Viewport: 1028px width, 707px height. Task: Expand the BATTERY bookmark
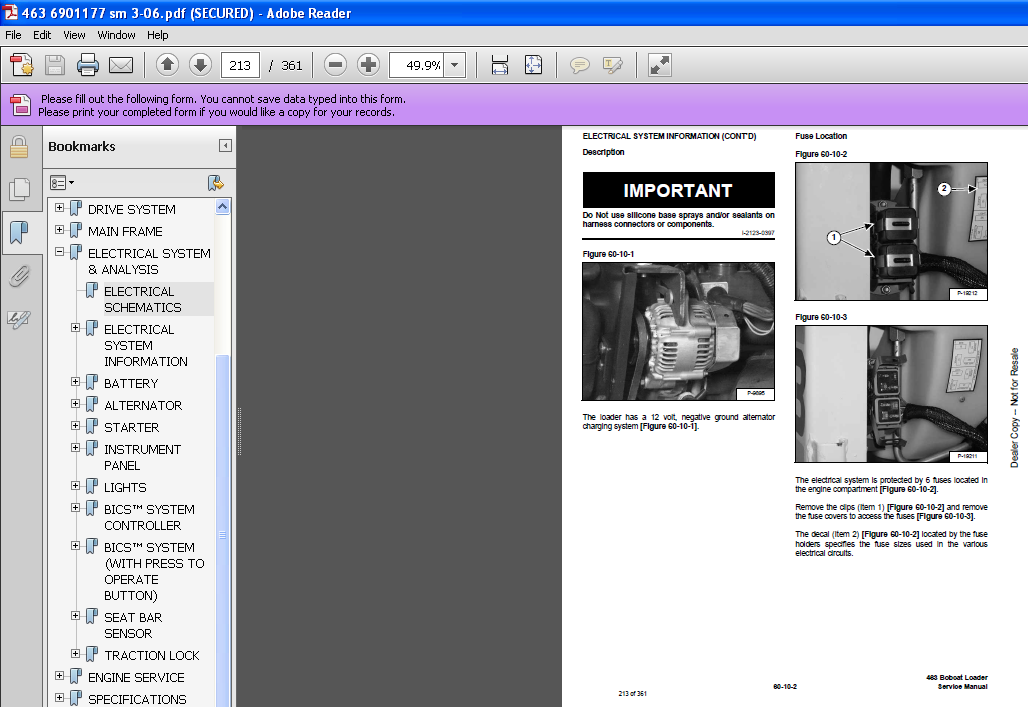coord(75,382)
